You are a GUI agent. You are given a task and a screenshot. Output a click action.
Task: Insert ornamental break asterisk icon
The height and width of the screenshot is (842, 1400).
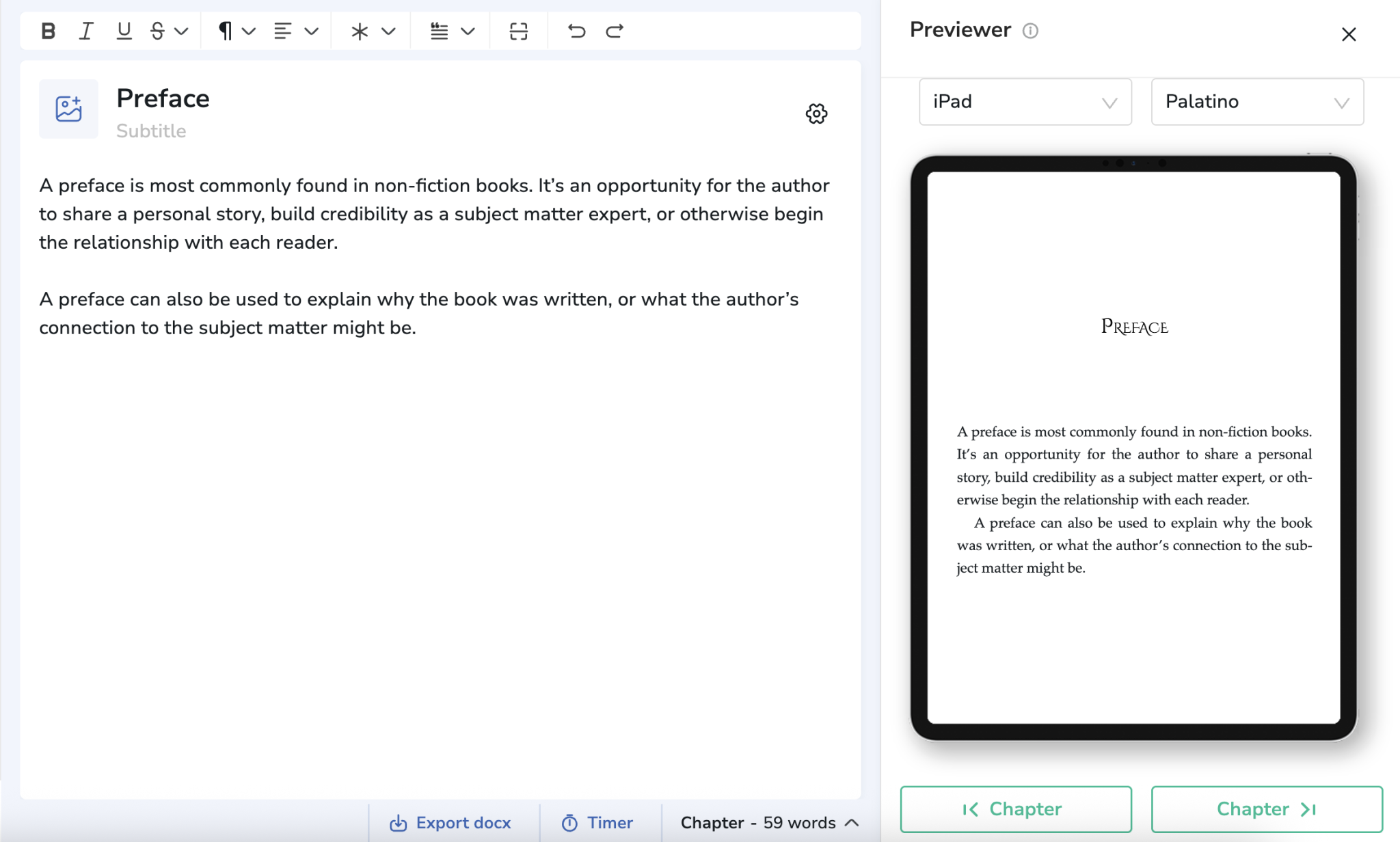tap(360, 31)
